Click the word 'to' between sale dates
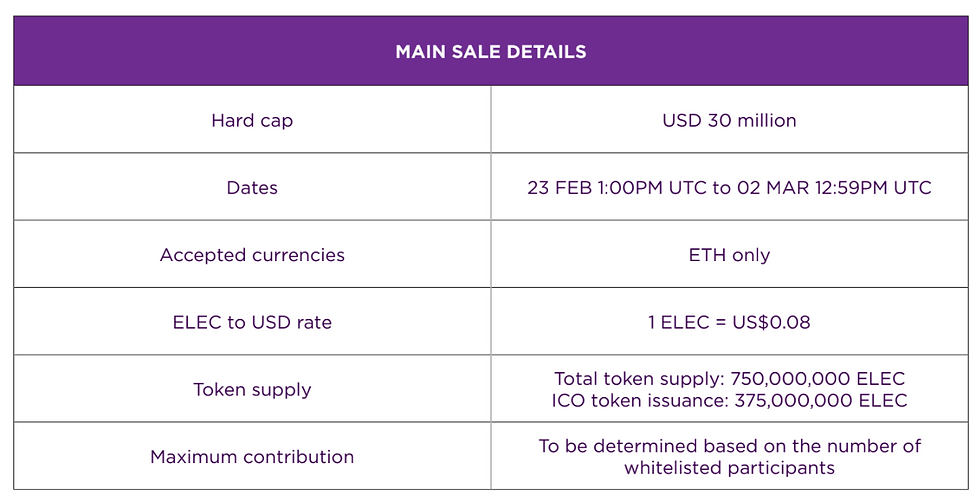Viewport: 979px width, 498px height. (x=721, y=188)
